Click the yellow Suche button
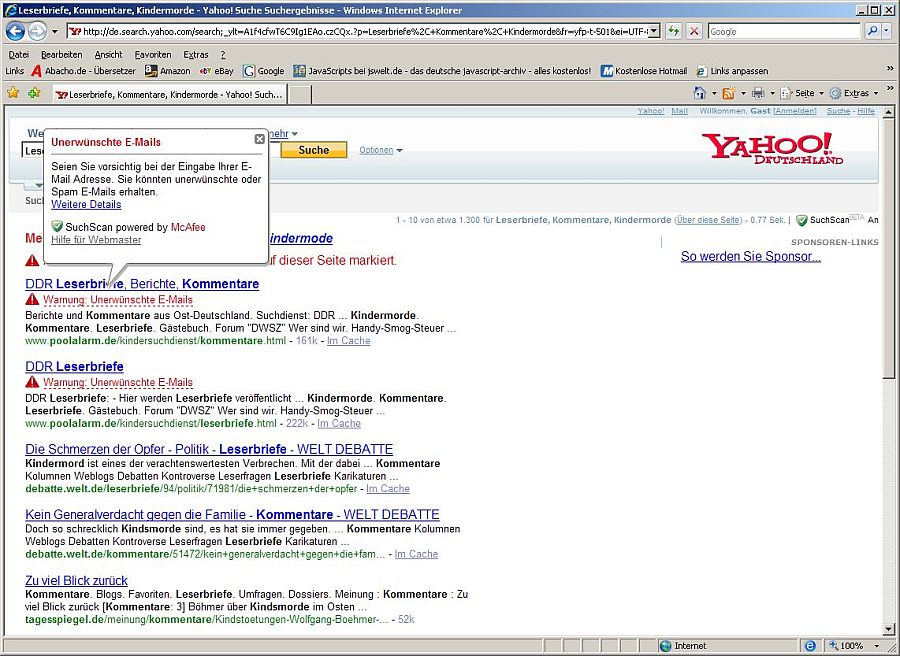 pyautogui.click(x=313, y=150)
